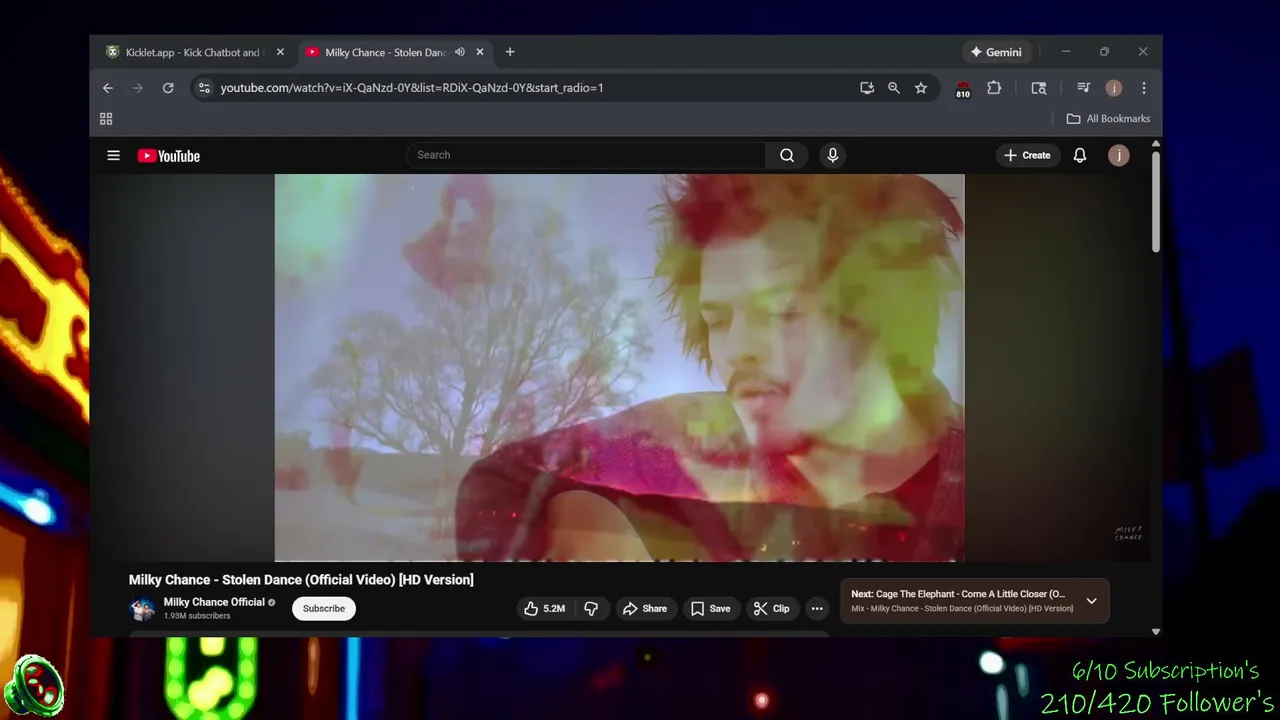Click the Create button
This screenshot has height=720, width=1280.
(1027, 155)
